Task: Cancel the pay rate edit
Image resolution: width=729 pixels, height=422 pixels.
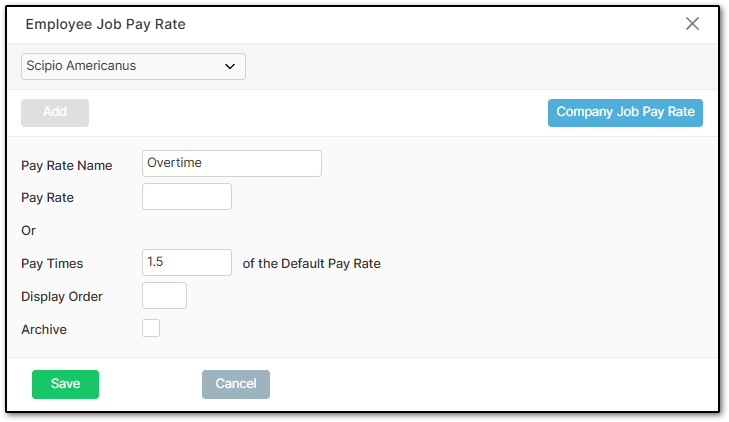Action: [x=236, y=384]
